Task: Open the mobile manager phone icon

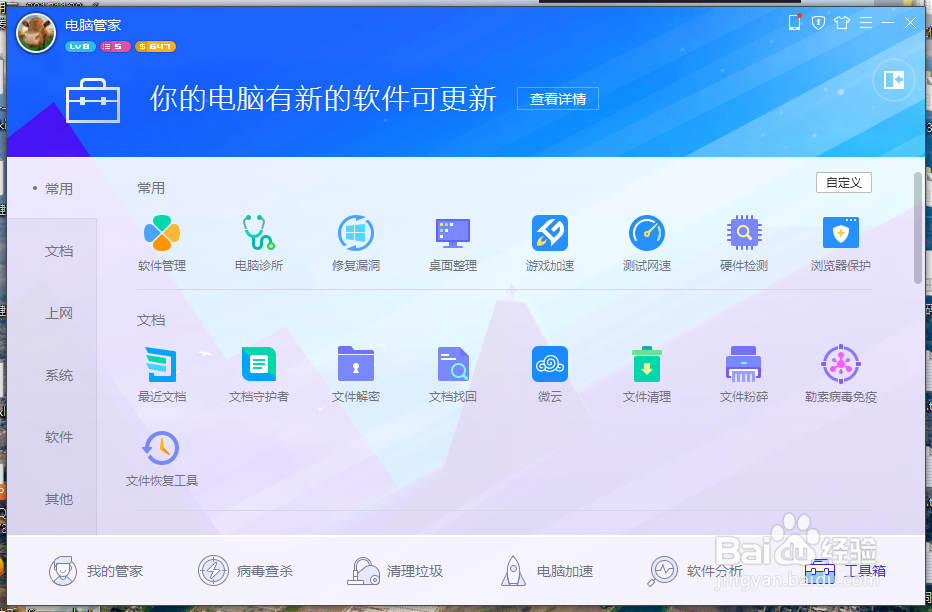Action: coord(794,22)
